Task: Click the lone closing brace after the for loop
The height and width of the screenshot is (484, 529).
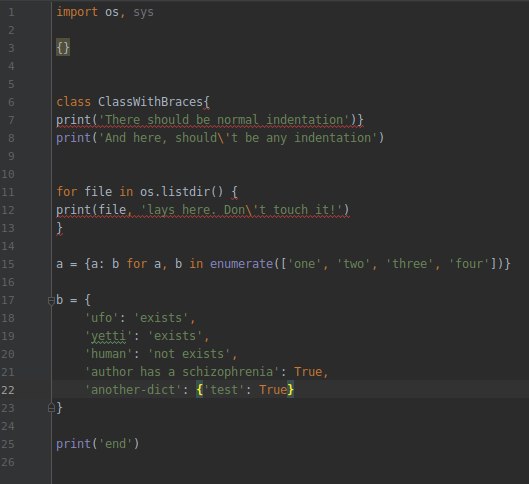Action: [x=59, y=228]
